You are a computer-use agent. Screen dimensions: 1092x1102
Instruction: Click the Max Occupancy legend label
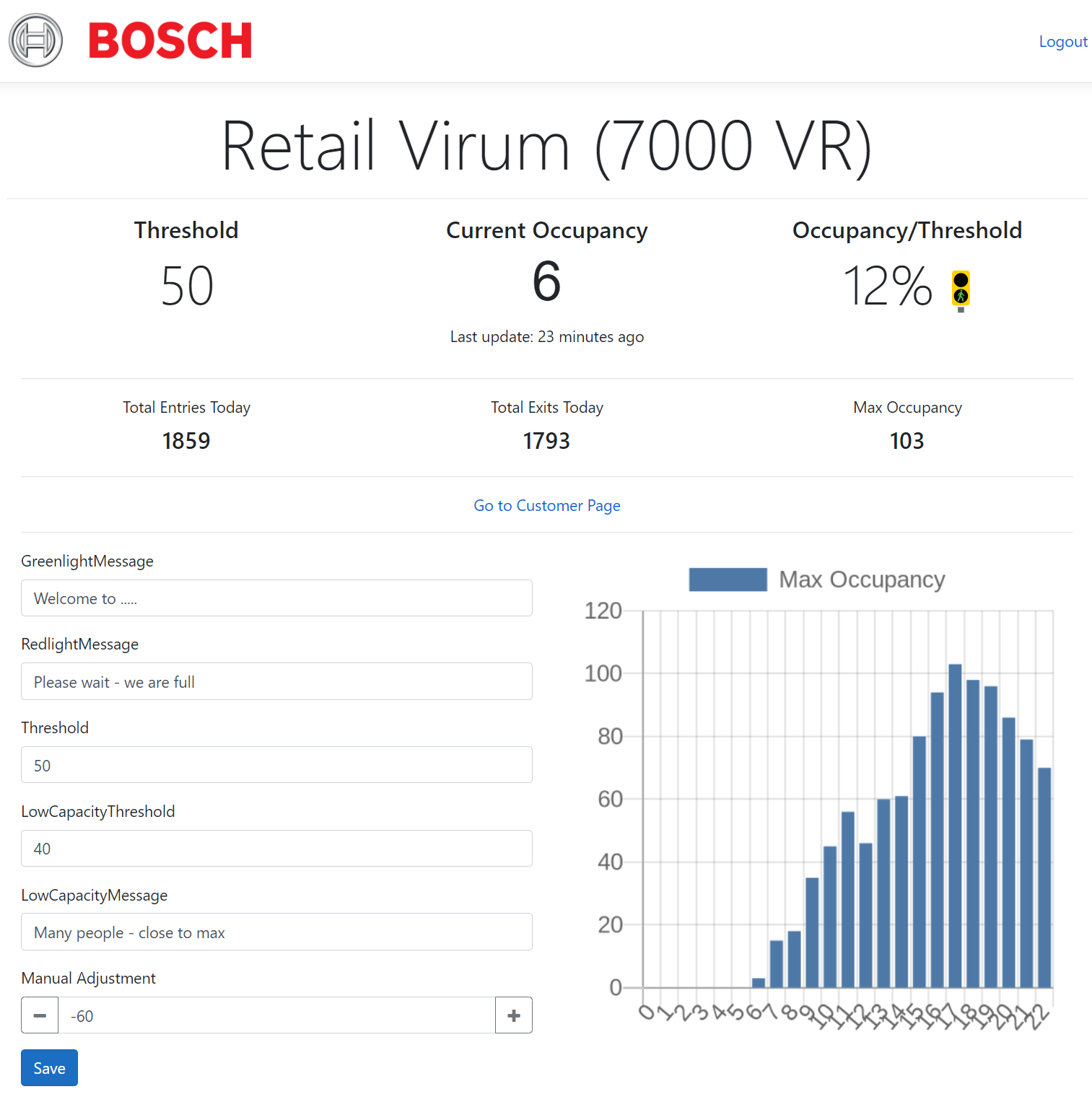tap(862, 580)
